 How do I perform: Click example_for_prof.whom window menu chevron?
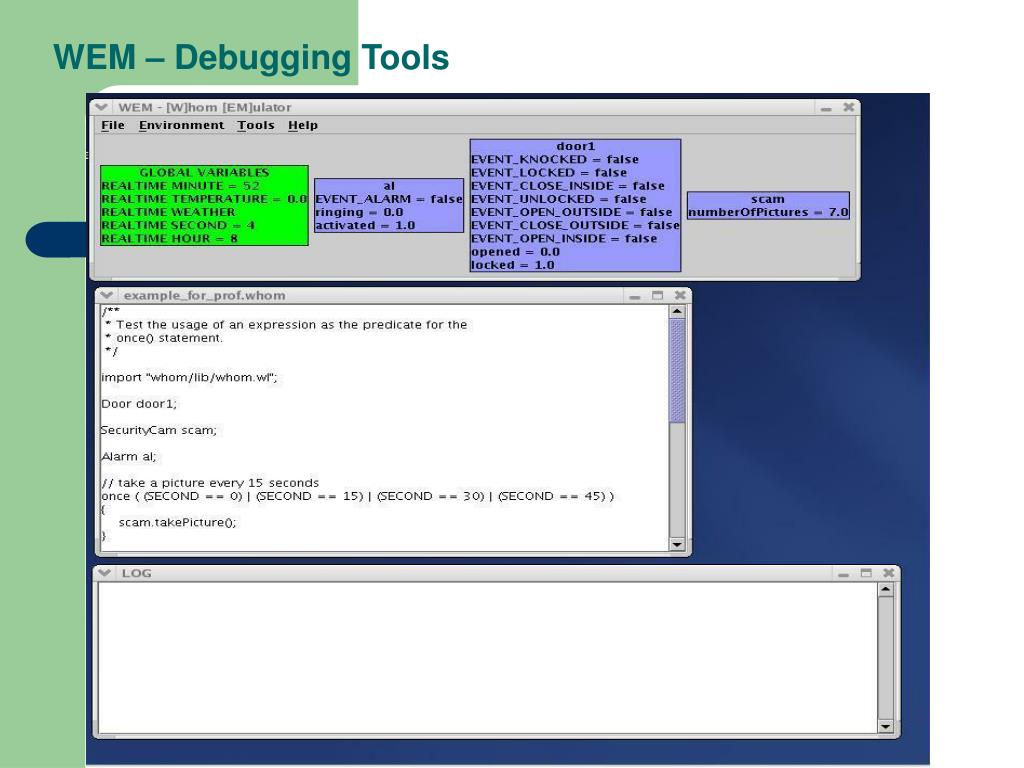(107, 295)
